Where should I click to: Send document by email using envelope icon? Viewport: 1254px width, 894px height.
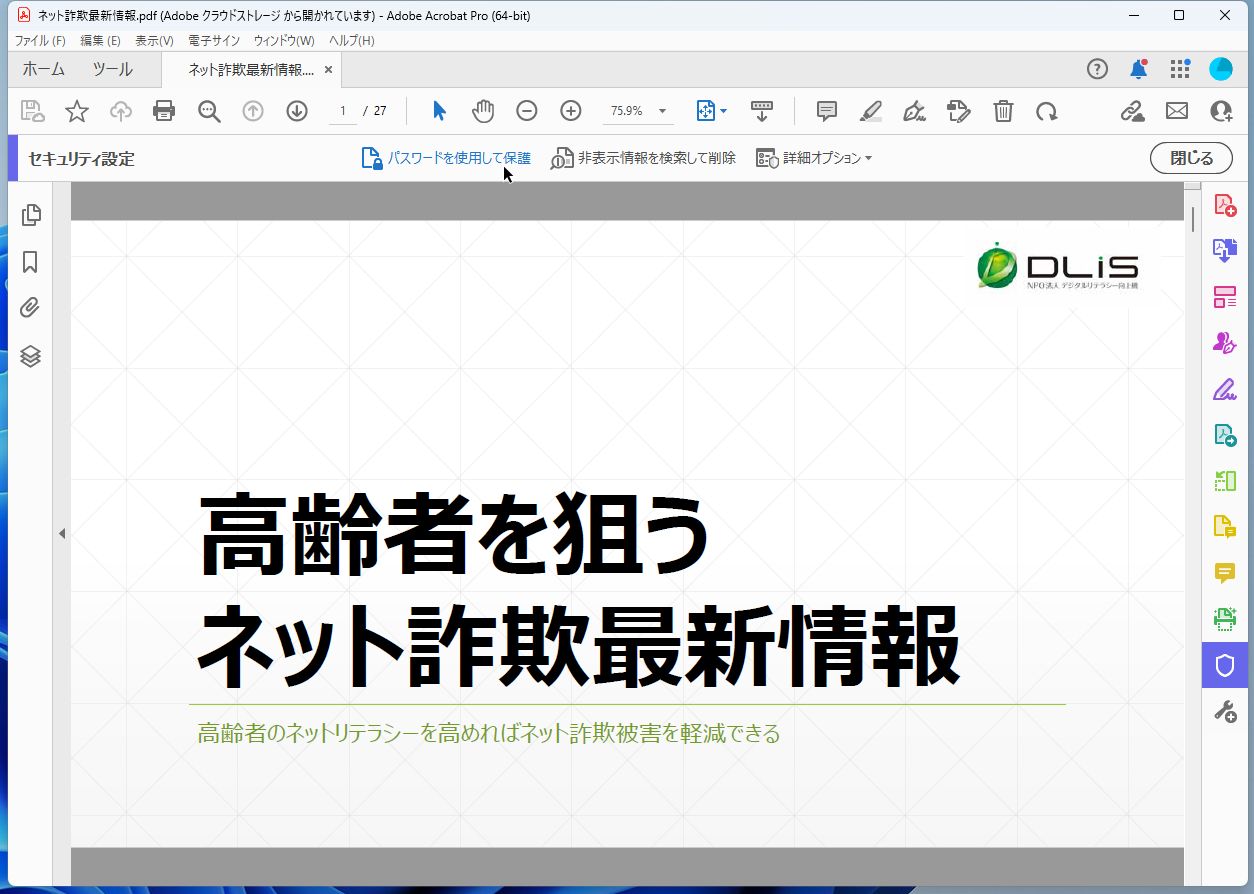coord(1176,110)
